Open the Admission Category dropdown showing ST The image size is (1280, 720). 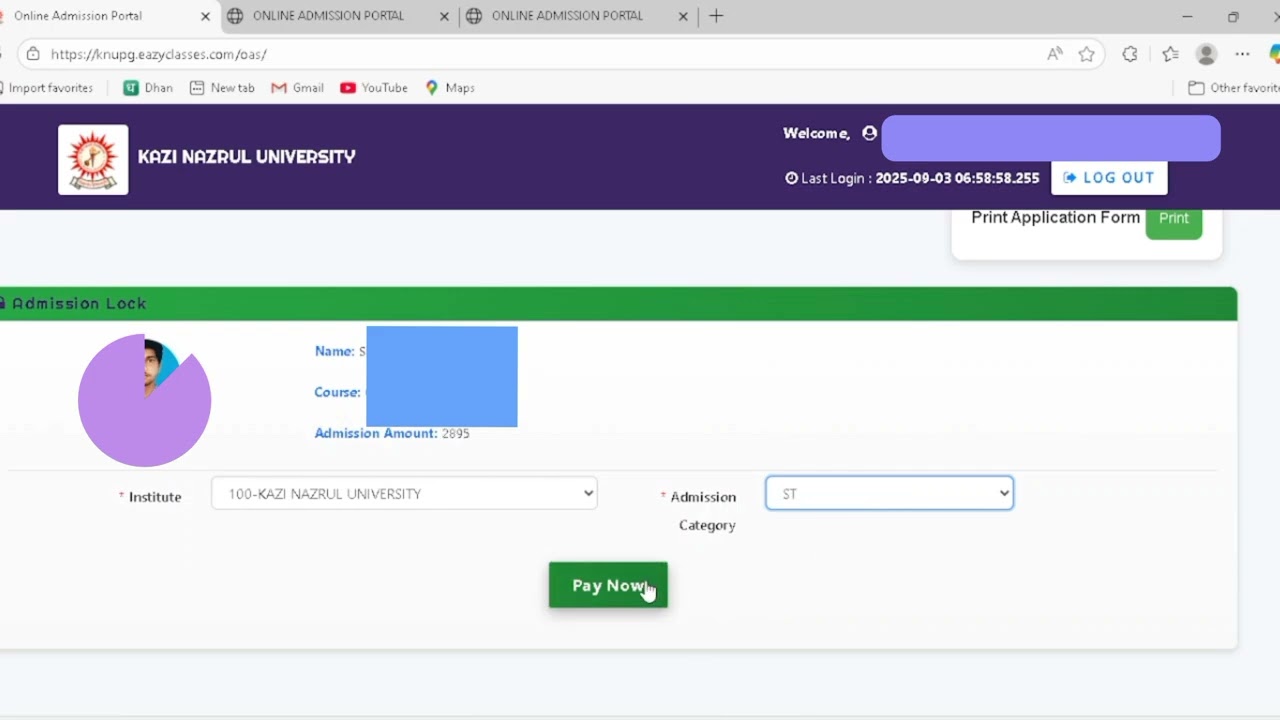[x=889, y=493]
